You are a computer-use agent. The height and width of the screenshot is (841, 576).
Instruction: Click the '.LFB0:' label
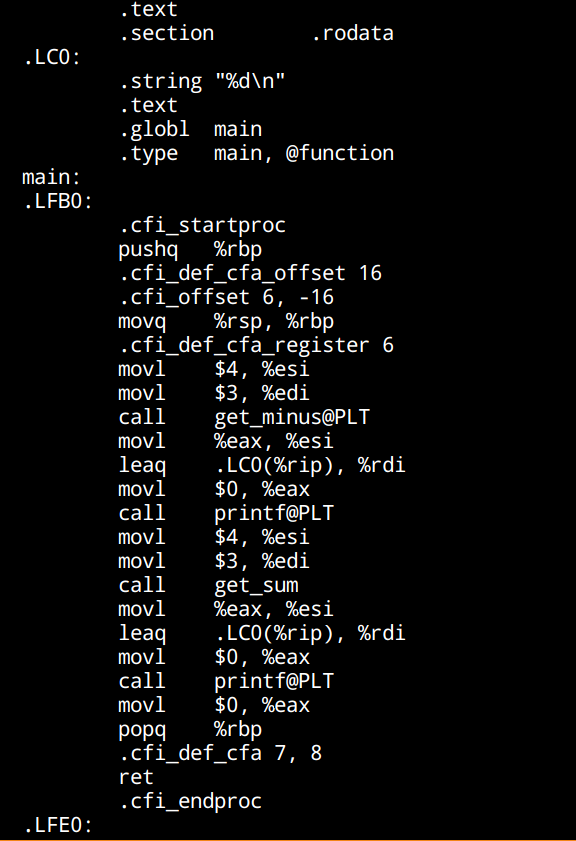[58, 201]
